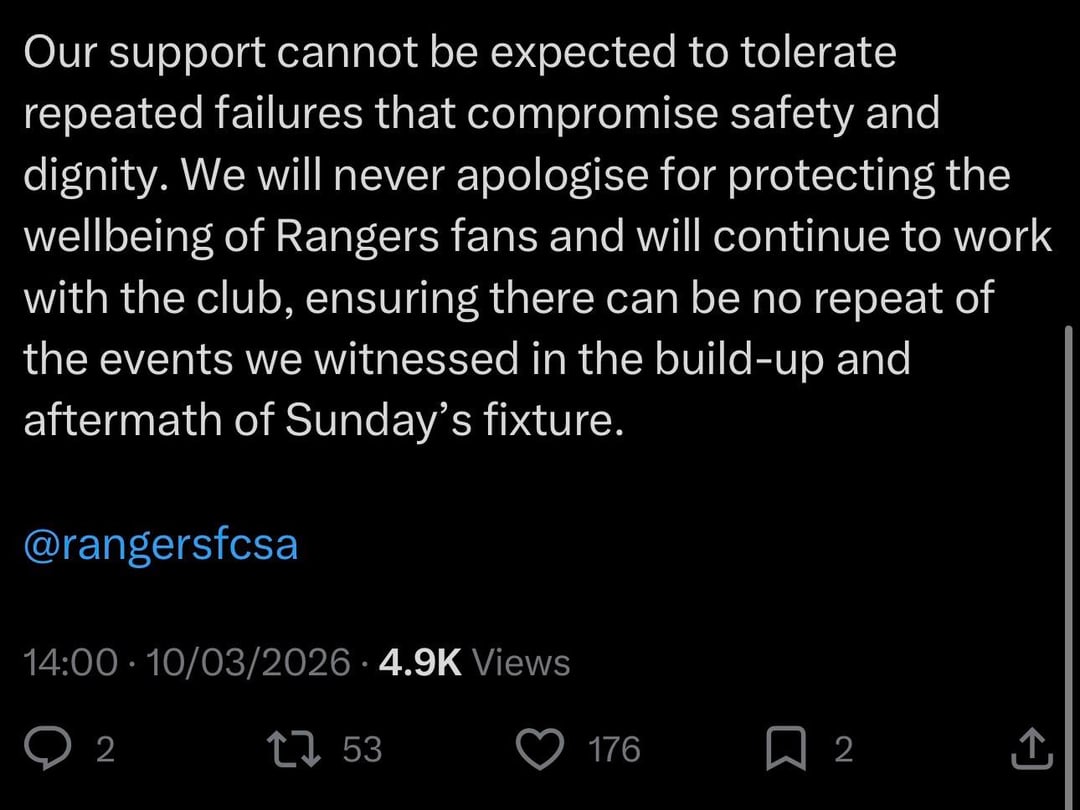
Task: Open the @rangersfcsa mention link
Action: pyautogui.click(x=160, y=546)
